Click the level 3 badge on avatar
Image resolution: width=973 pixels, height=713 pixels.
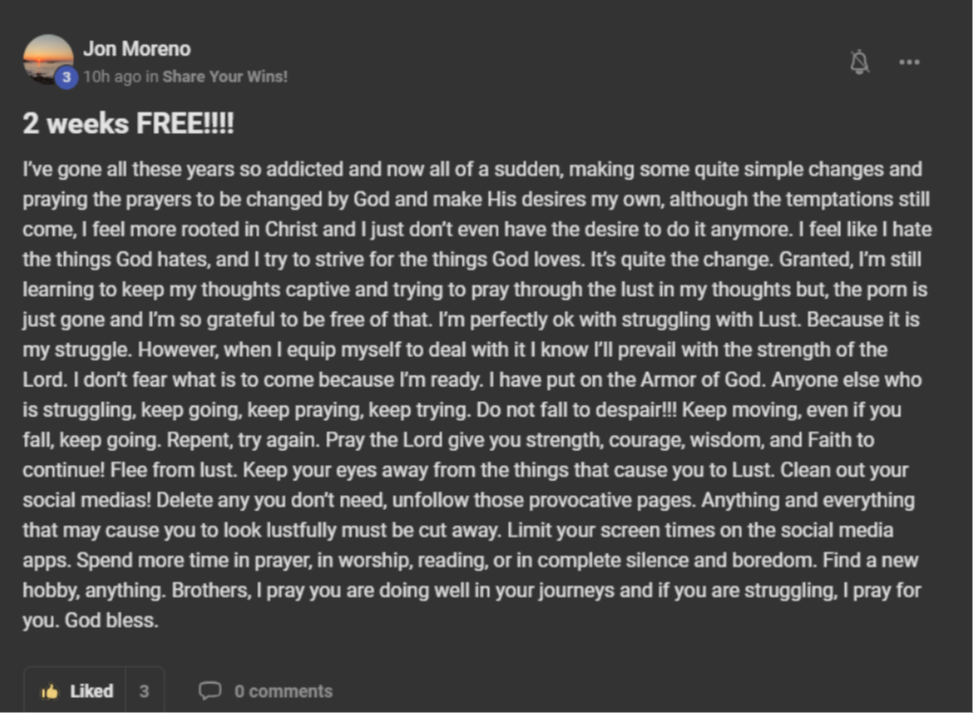coord(66,77)
